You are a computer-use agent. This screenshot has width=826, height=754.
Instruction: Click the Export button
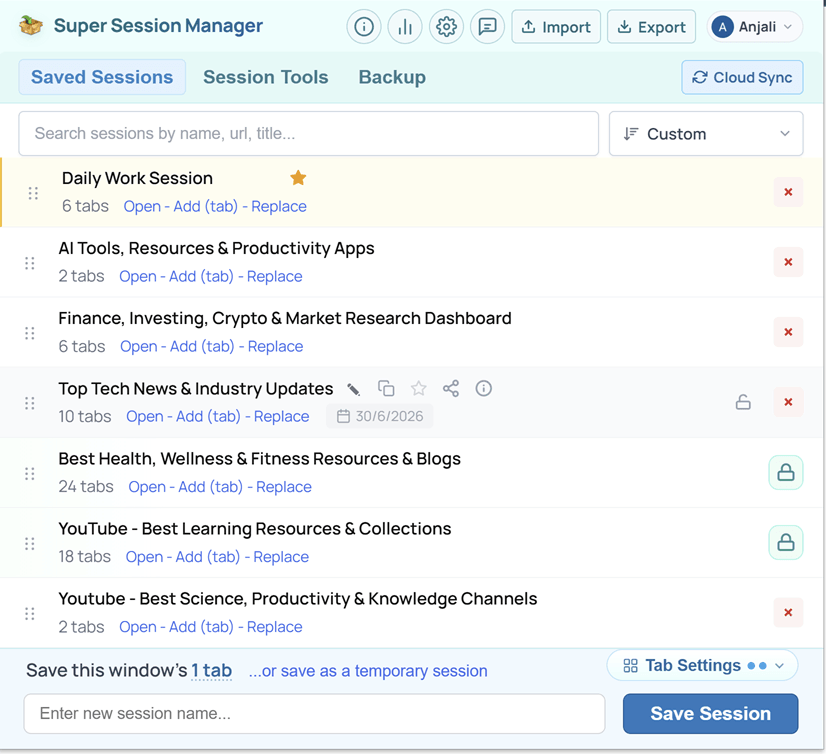651,27
